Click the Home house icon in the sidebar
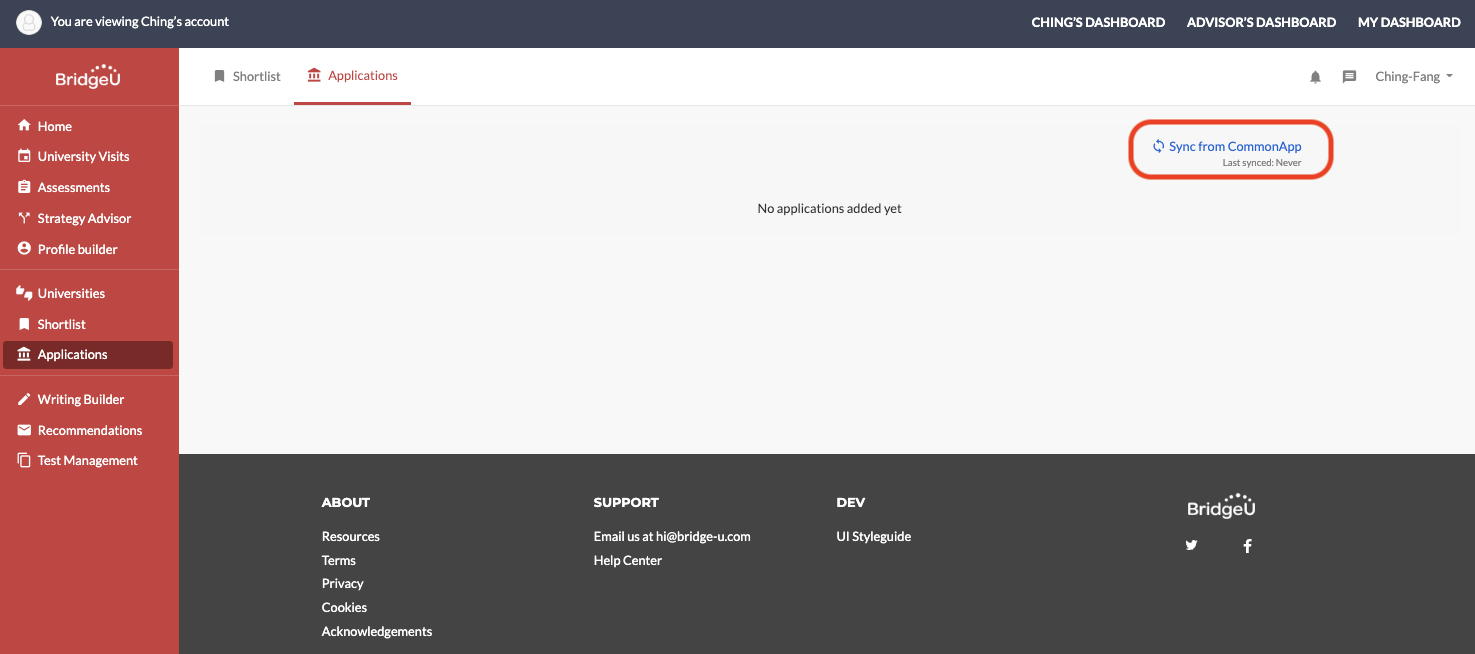 [24, 126]
